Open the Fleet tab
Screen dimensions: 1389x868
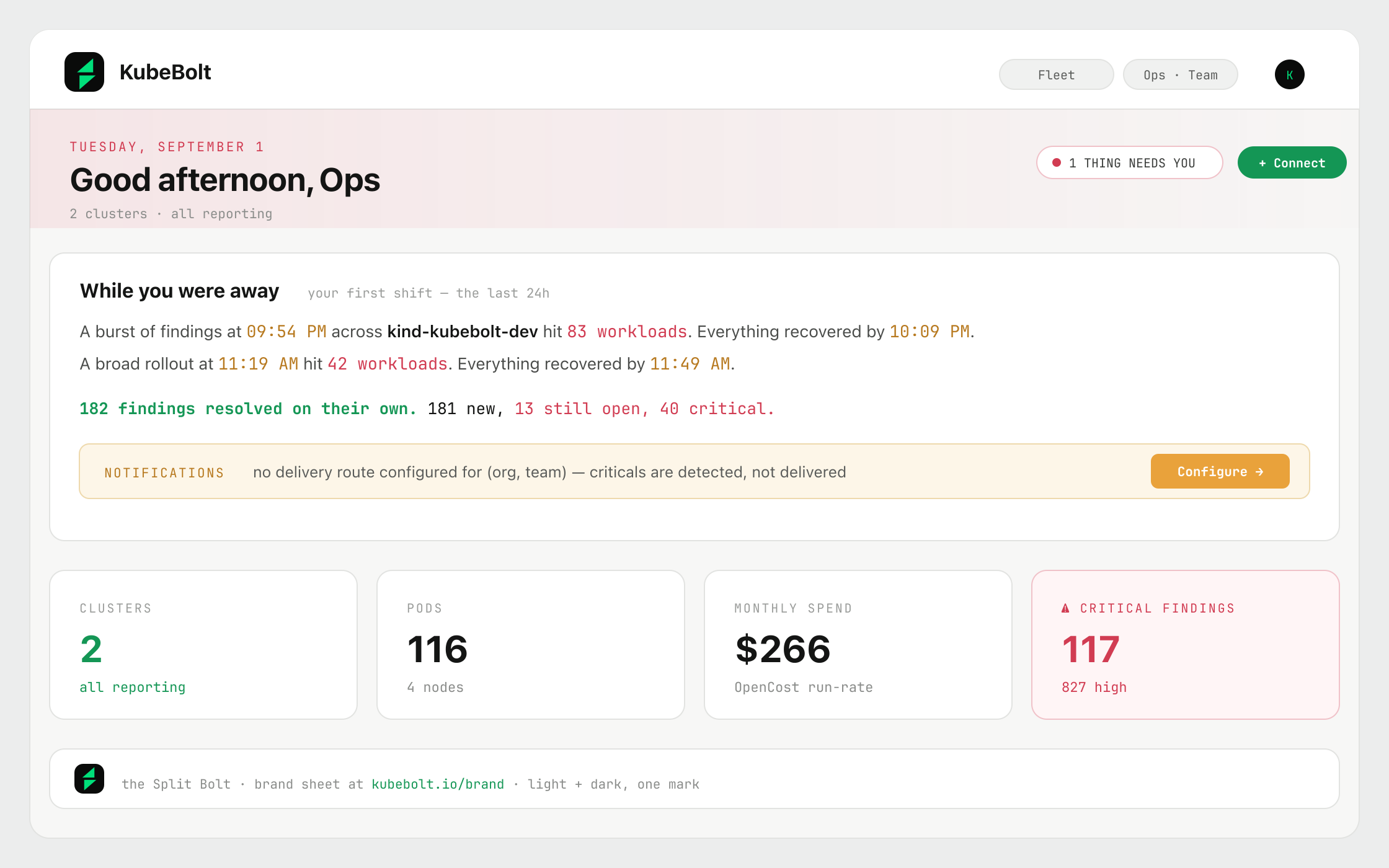click(1056, 74)
